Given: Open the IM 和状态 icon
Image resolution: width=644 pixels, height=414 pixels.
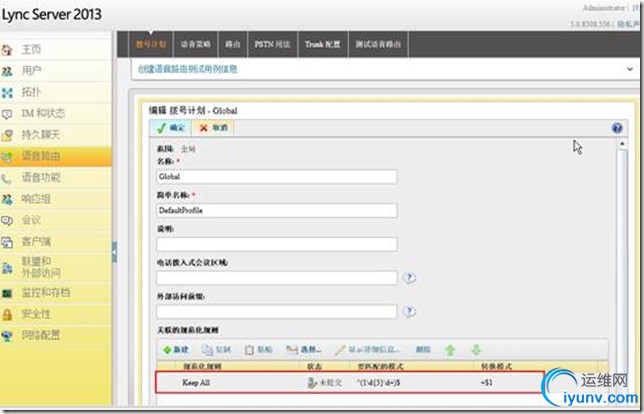Looking at the screenshot, I should tap(7, 114).
